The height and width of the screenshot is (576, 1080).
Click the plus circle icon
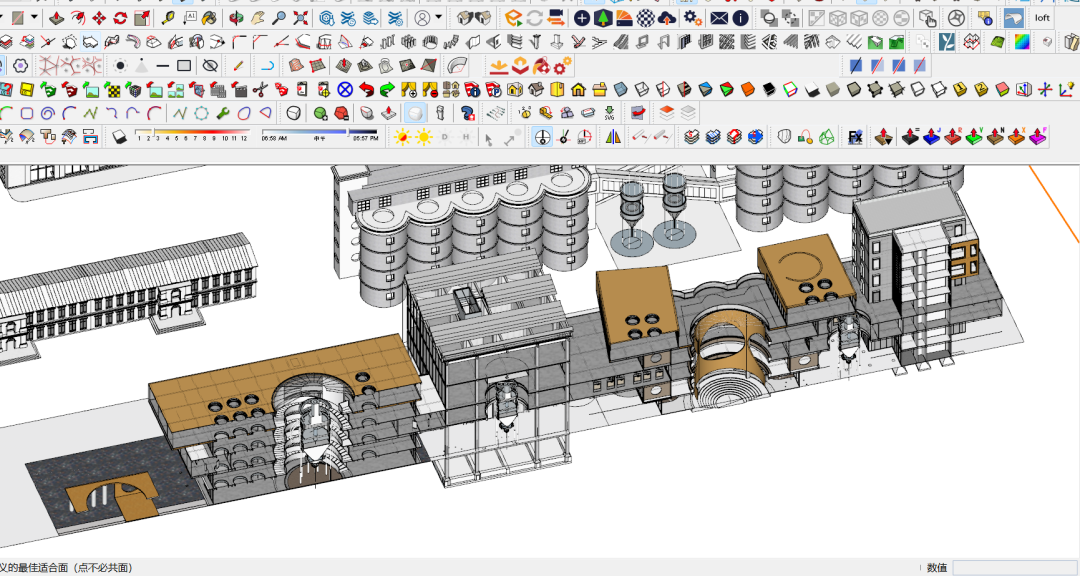coord(581,18)
